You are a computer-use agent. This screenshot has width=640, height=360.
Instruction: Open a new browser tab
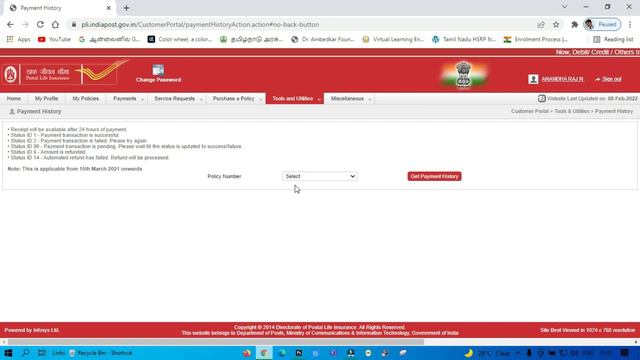pyautogui.click(x=126, y=8)
